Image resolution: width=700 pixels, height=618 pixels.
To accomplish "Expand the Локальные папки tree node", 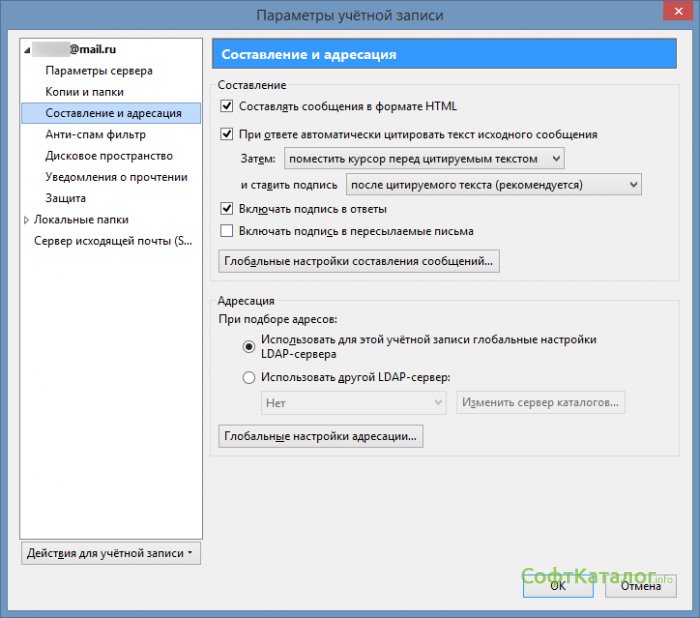I will [27, 219].
